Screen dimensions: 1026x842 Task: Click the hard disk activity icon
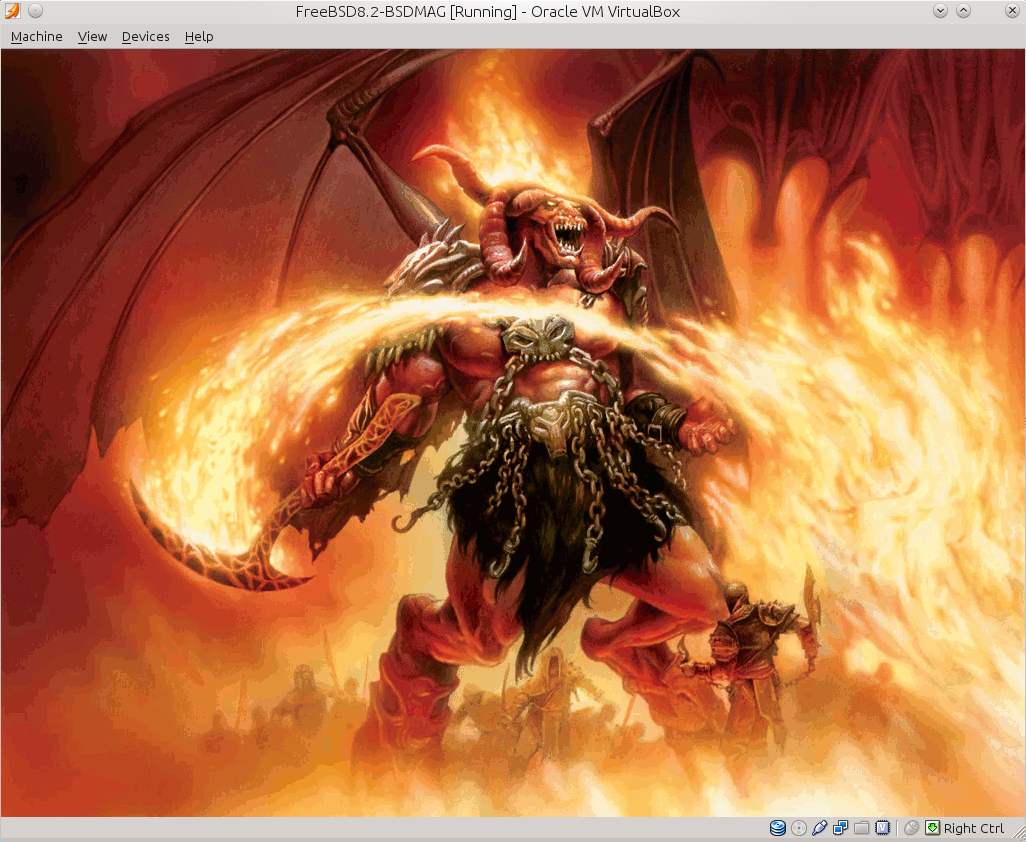pos(777,828)
